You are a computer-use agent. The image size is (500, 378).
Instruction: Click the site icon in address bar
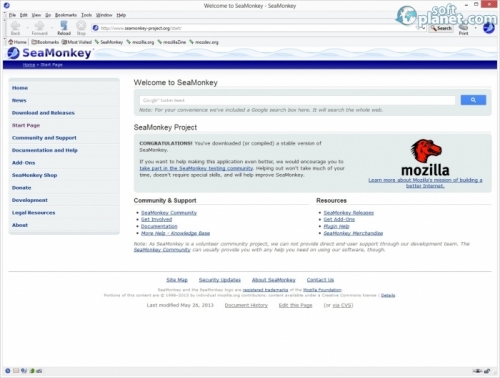click(x=96, y=28)
